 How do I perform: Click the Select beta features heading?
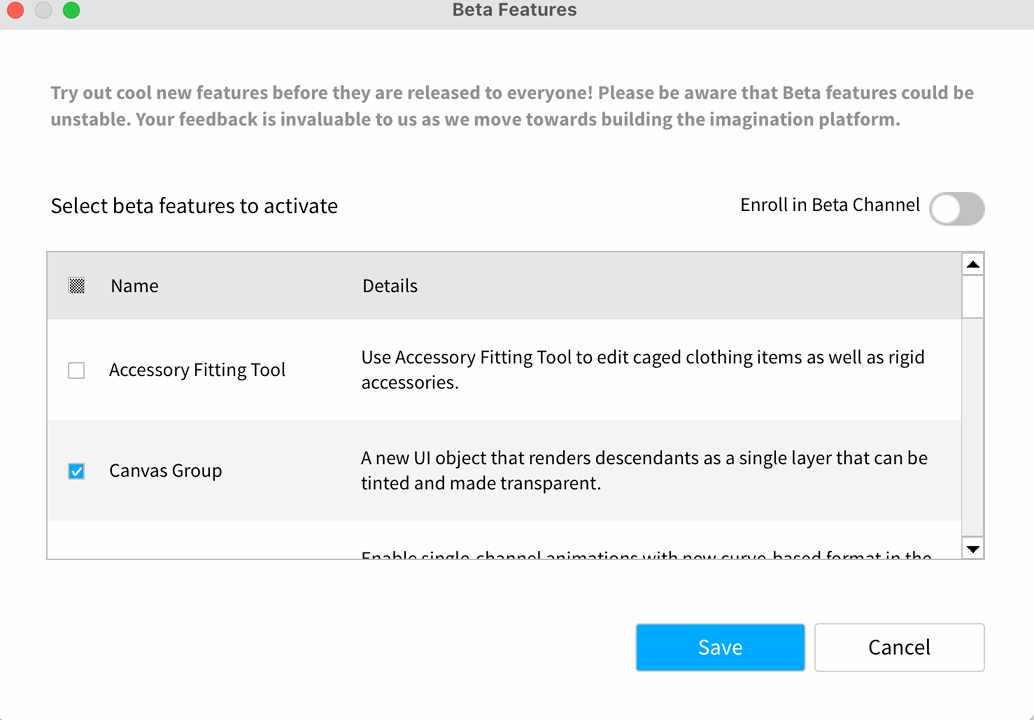coord(194,206)
